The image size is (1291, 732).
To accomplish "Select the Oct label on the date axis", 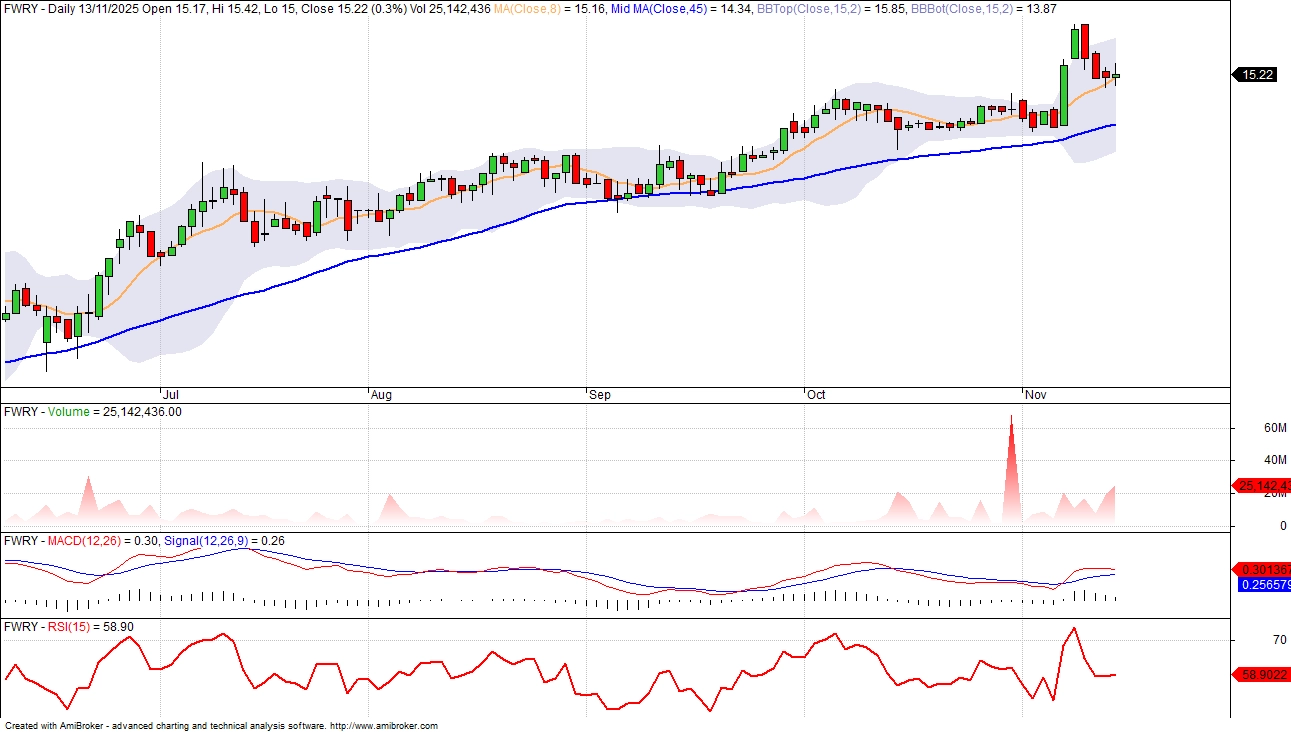I will click(x=816, y=395).
